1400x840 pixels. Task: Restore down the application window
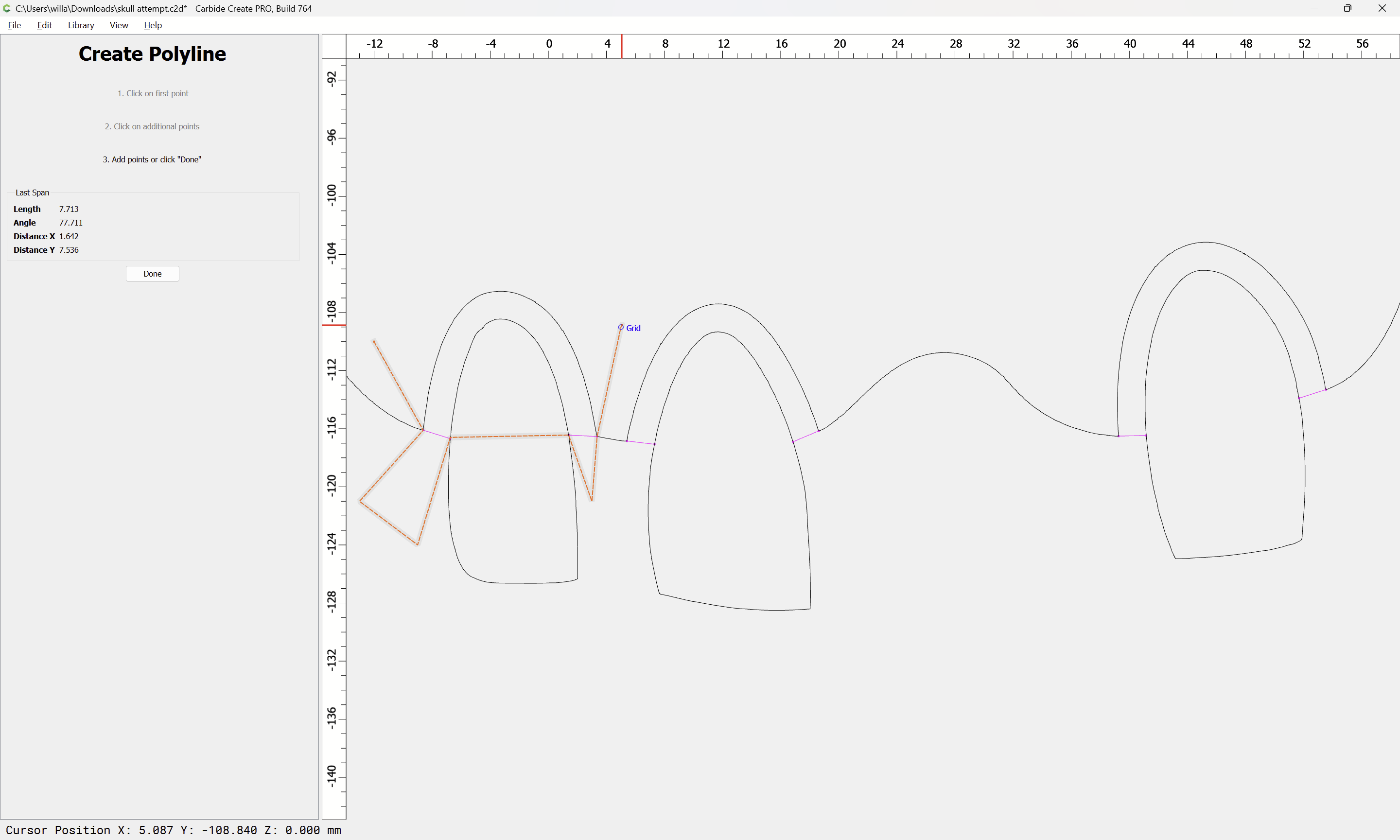point(1347,8)
